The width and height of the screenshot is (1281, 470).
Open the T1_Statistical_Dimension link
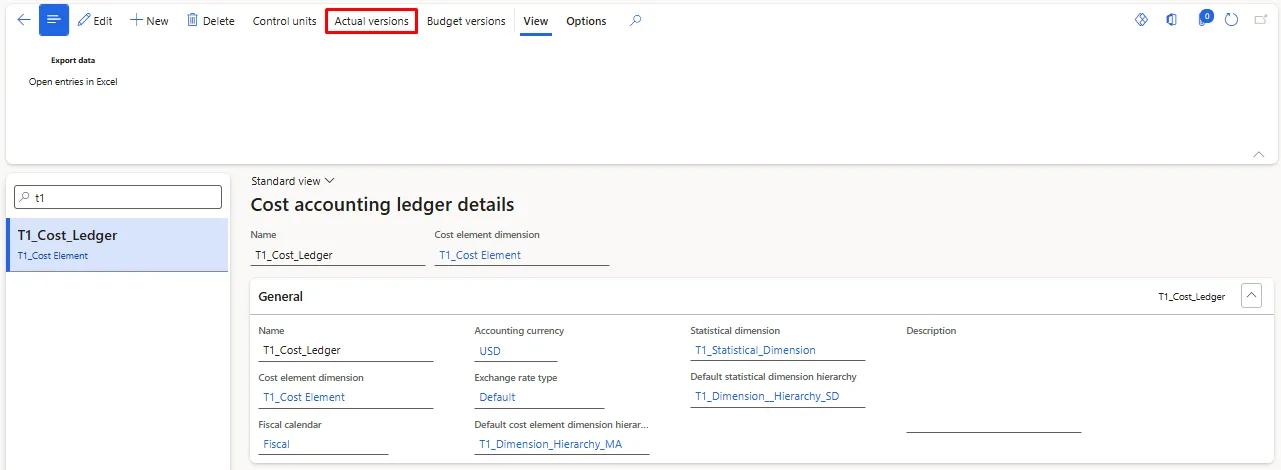click(x=755, y=350)
